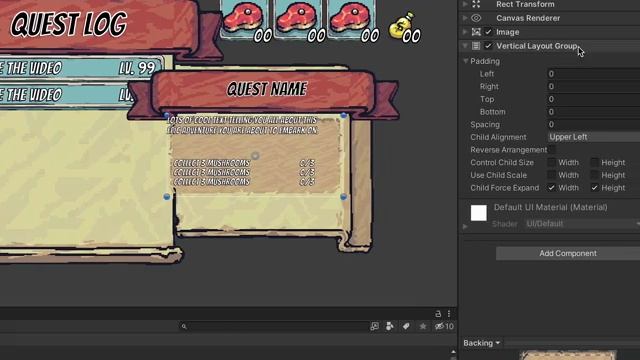Toggle the Project panel lock icon

[x=438, y=313]
